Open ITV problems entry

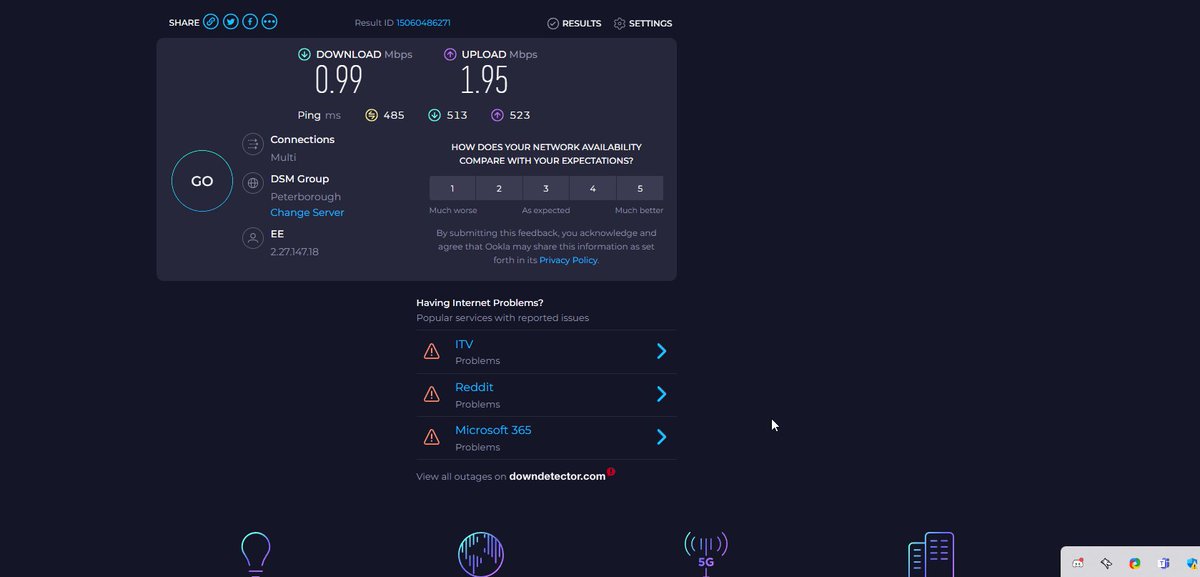(546, 351)
